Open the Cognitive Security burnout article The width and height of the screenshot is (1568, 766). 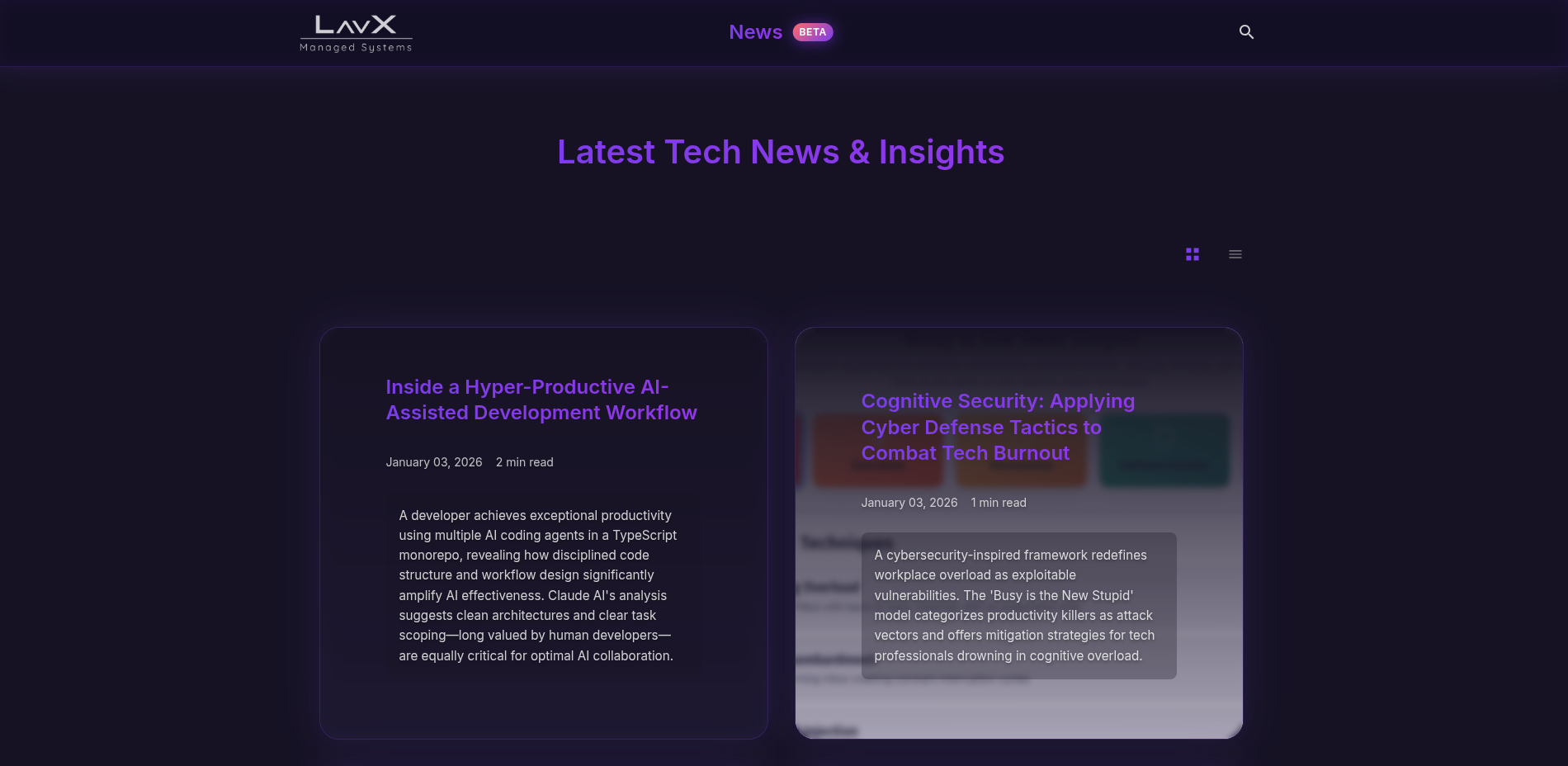(998, 427)
